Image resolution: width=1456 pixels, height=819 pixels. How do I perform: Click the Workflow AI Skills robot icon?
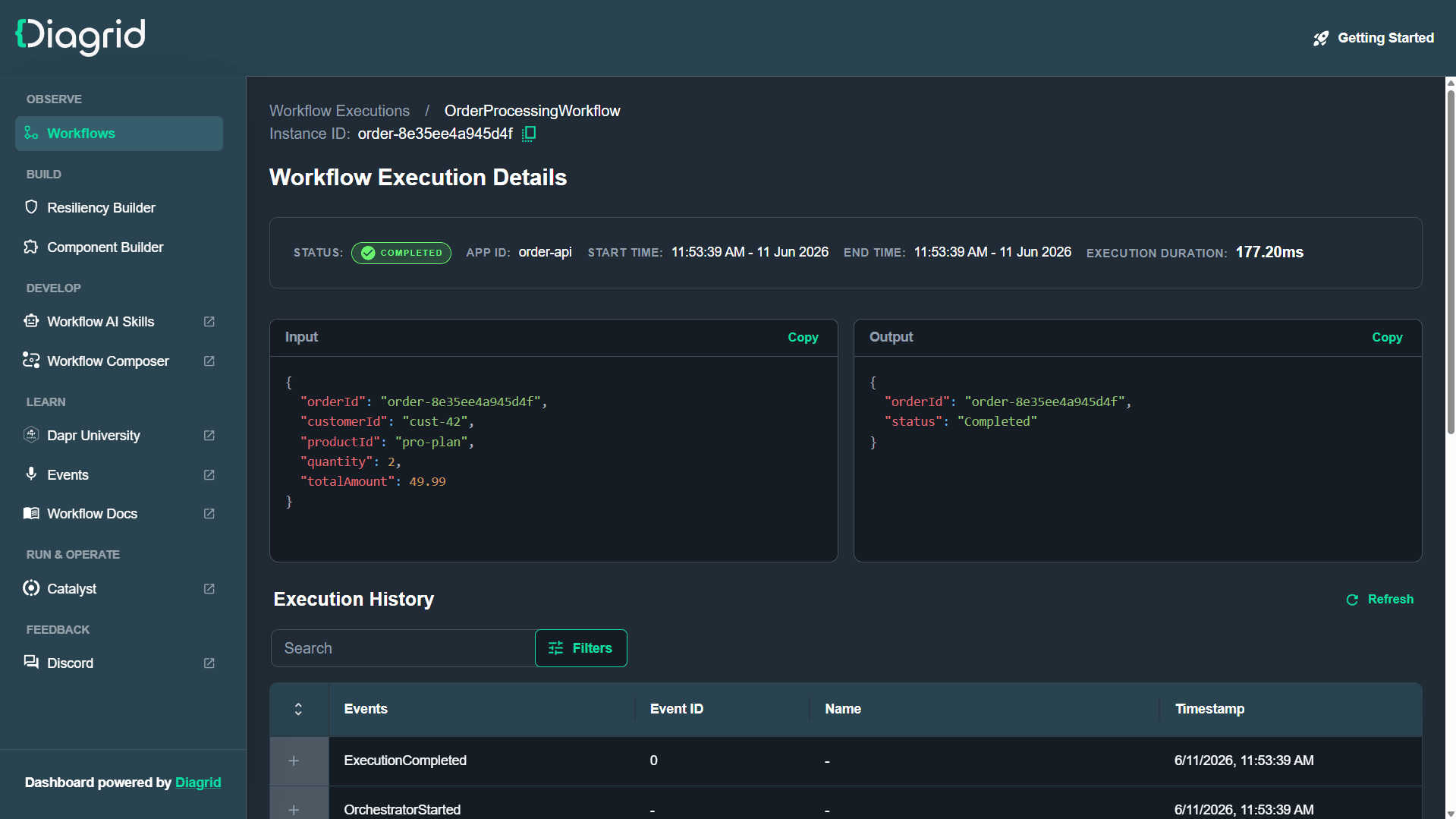pos(31,321)
